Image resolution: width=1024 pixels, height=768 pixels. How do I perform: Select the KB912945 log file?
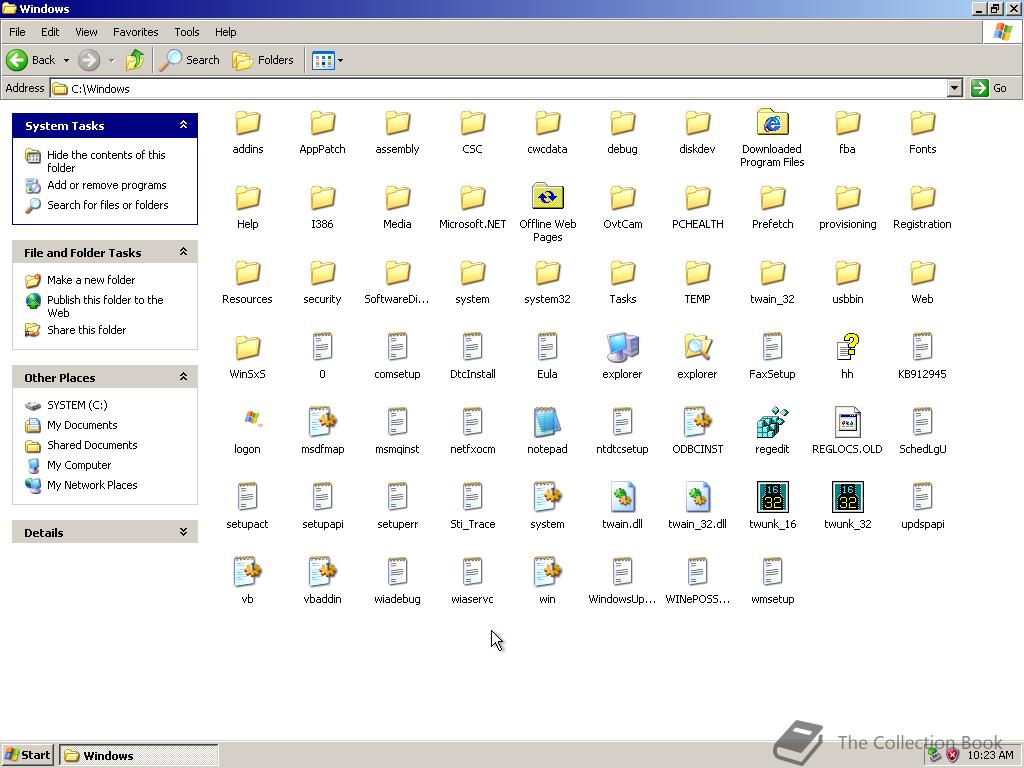pyautogui.click(x=922, y=347)
